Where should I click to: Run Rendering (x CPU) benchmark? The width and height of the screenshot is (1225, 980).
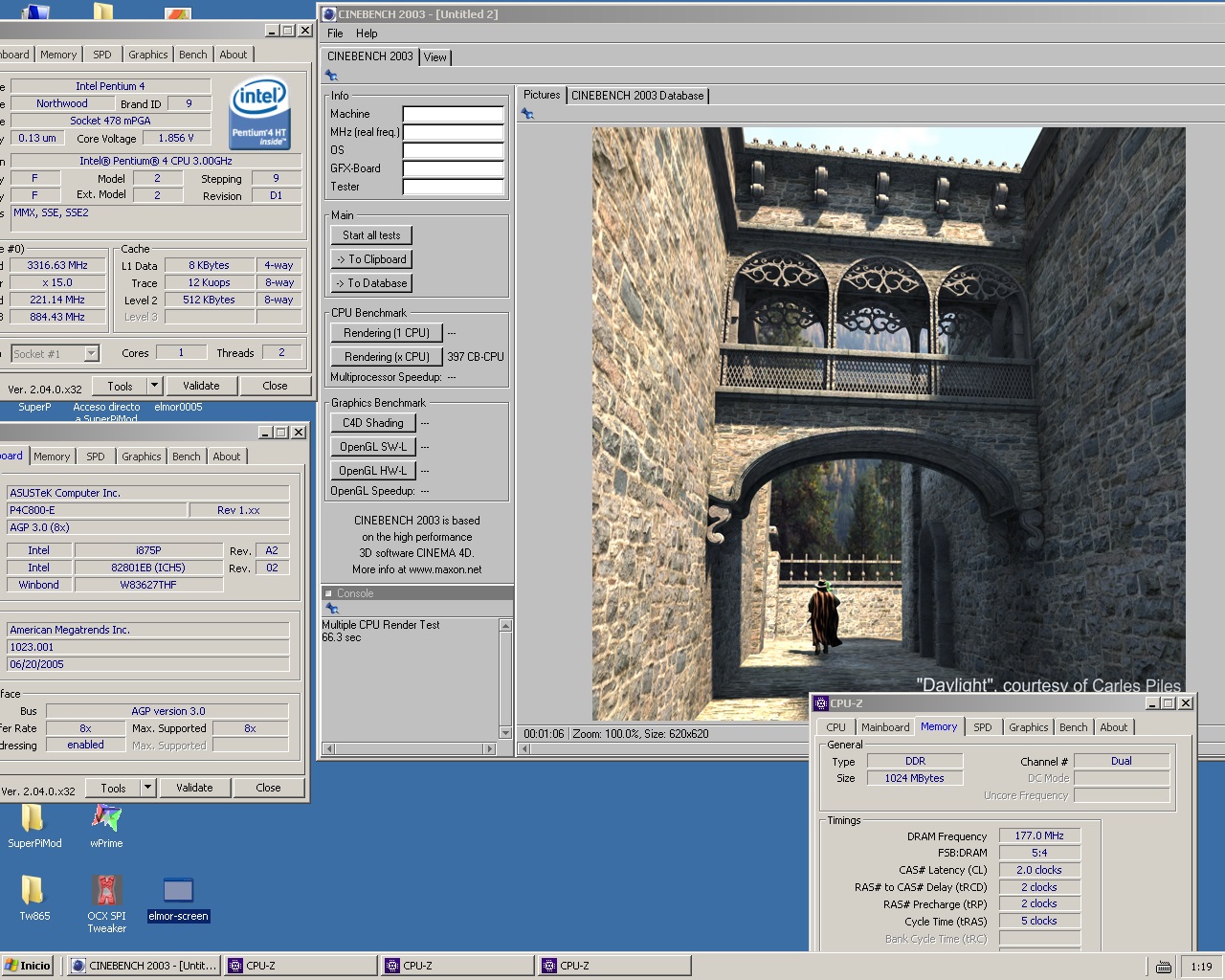[x=387, y=357]
